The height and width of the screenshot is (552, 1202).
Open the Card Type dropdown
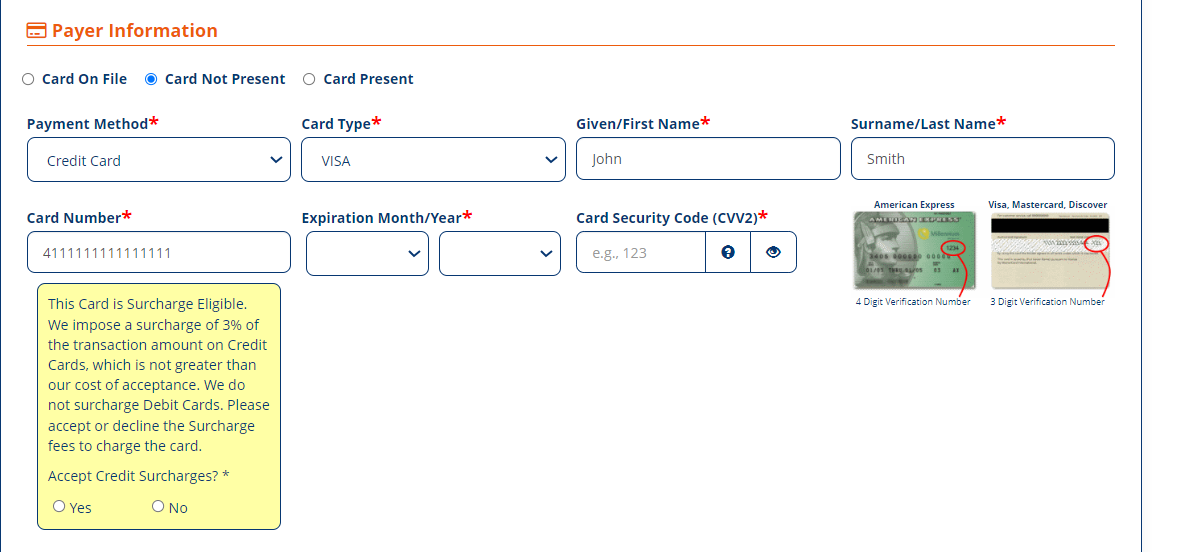[433, 160]
